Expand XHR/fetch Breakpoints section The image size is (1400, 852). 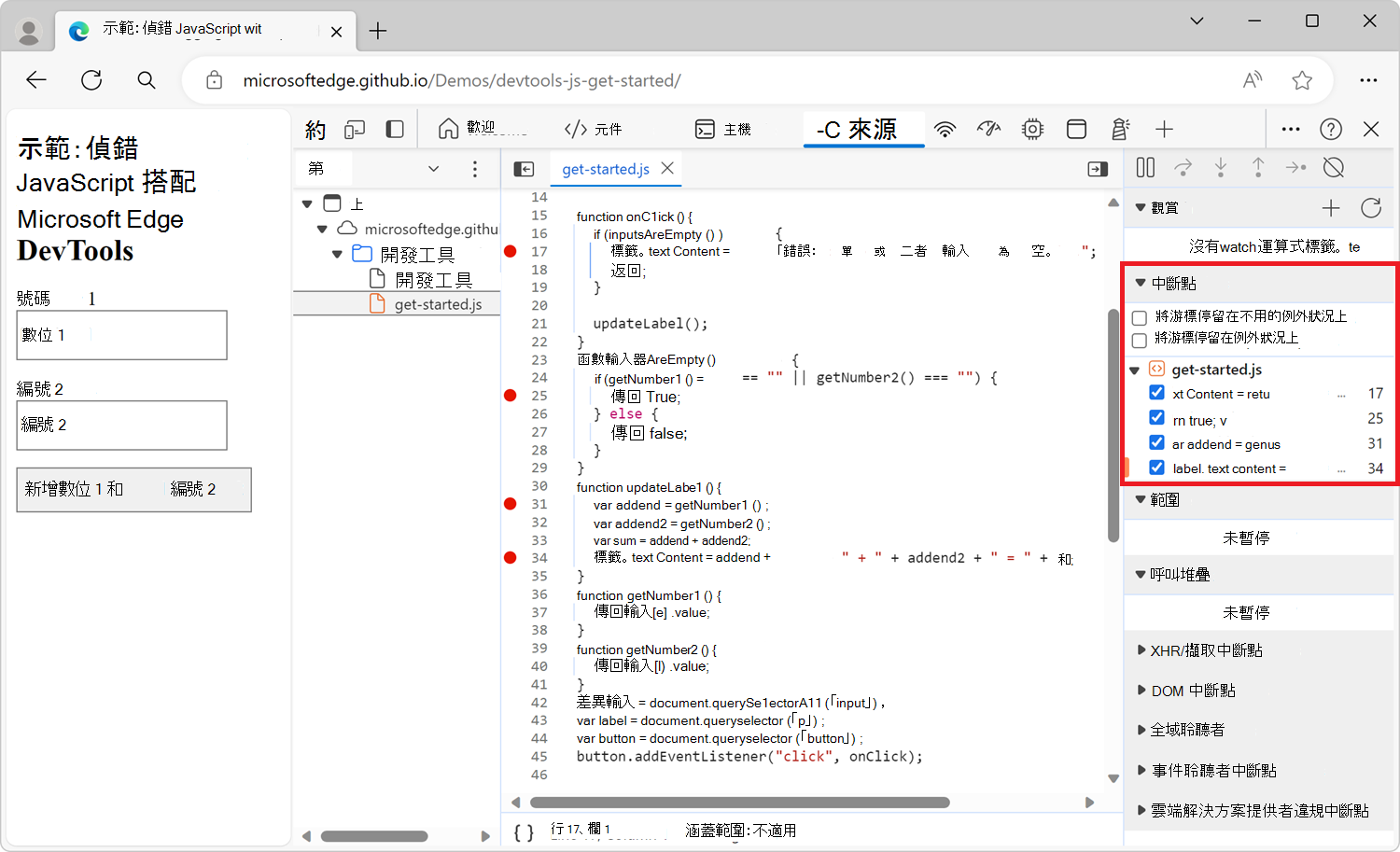(x=1141, y=649)
